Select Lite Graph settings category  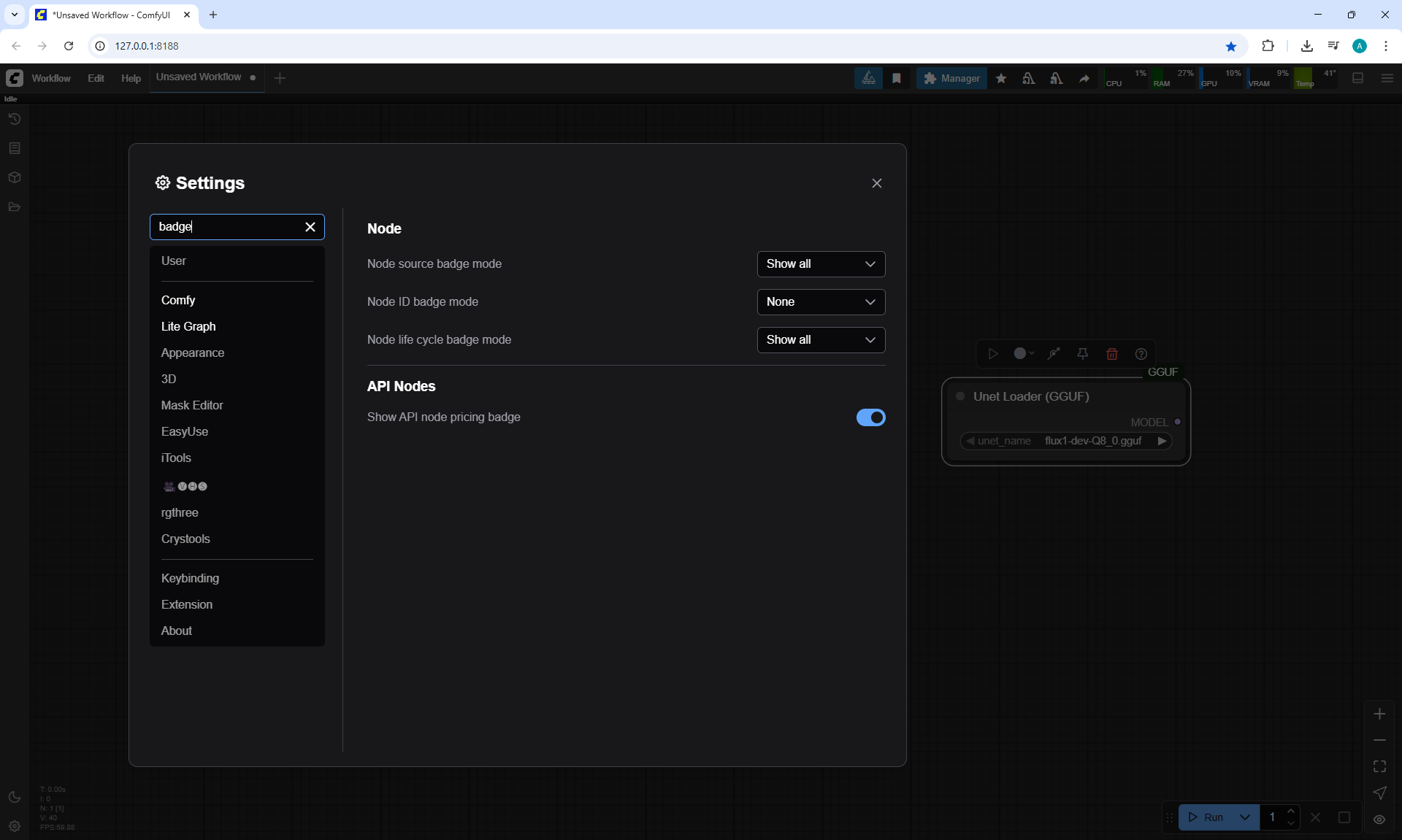[x=188, y=326]
